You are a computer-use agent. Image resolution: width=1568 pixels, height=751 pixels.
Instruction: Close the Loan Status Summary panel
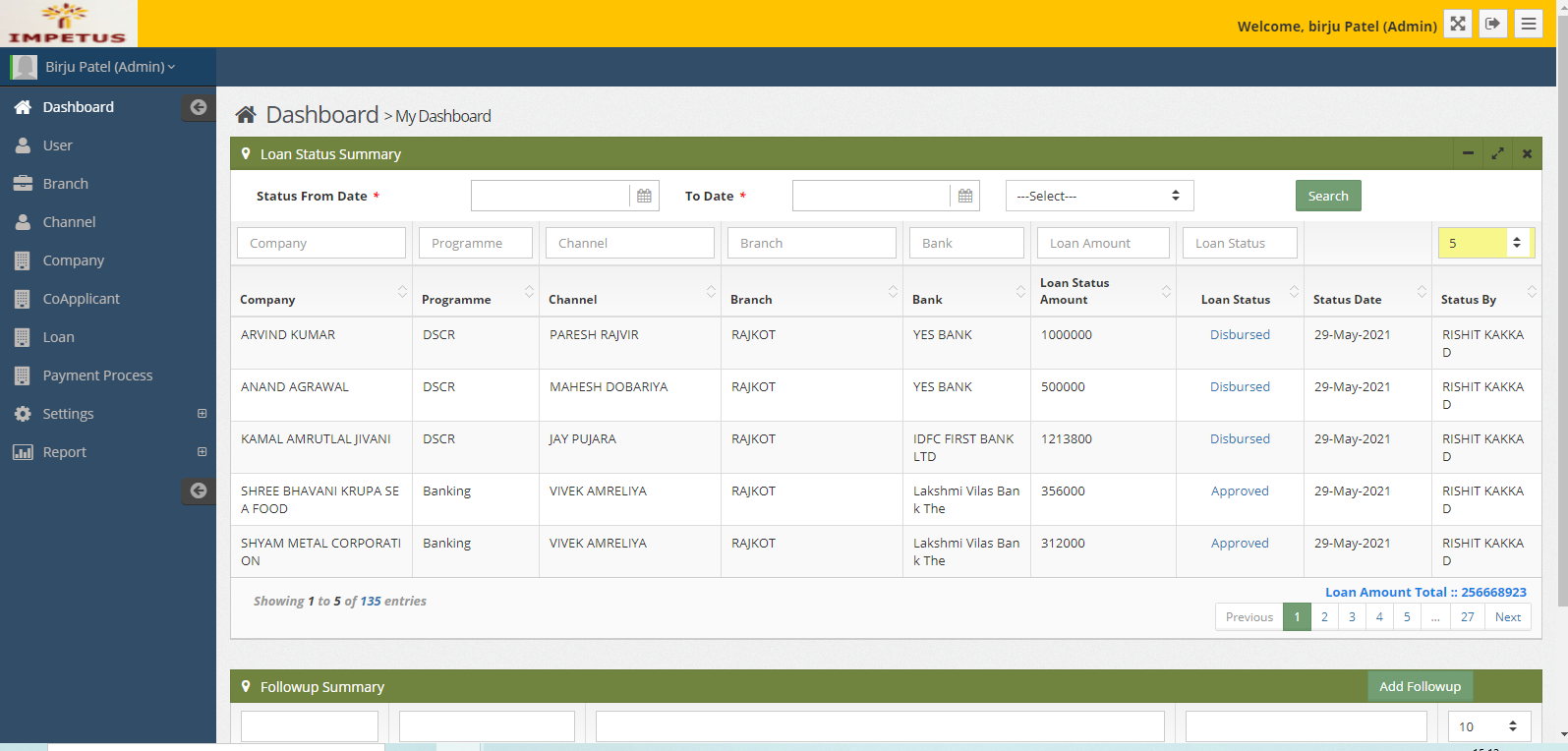1527,153
